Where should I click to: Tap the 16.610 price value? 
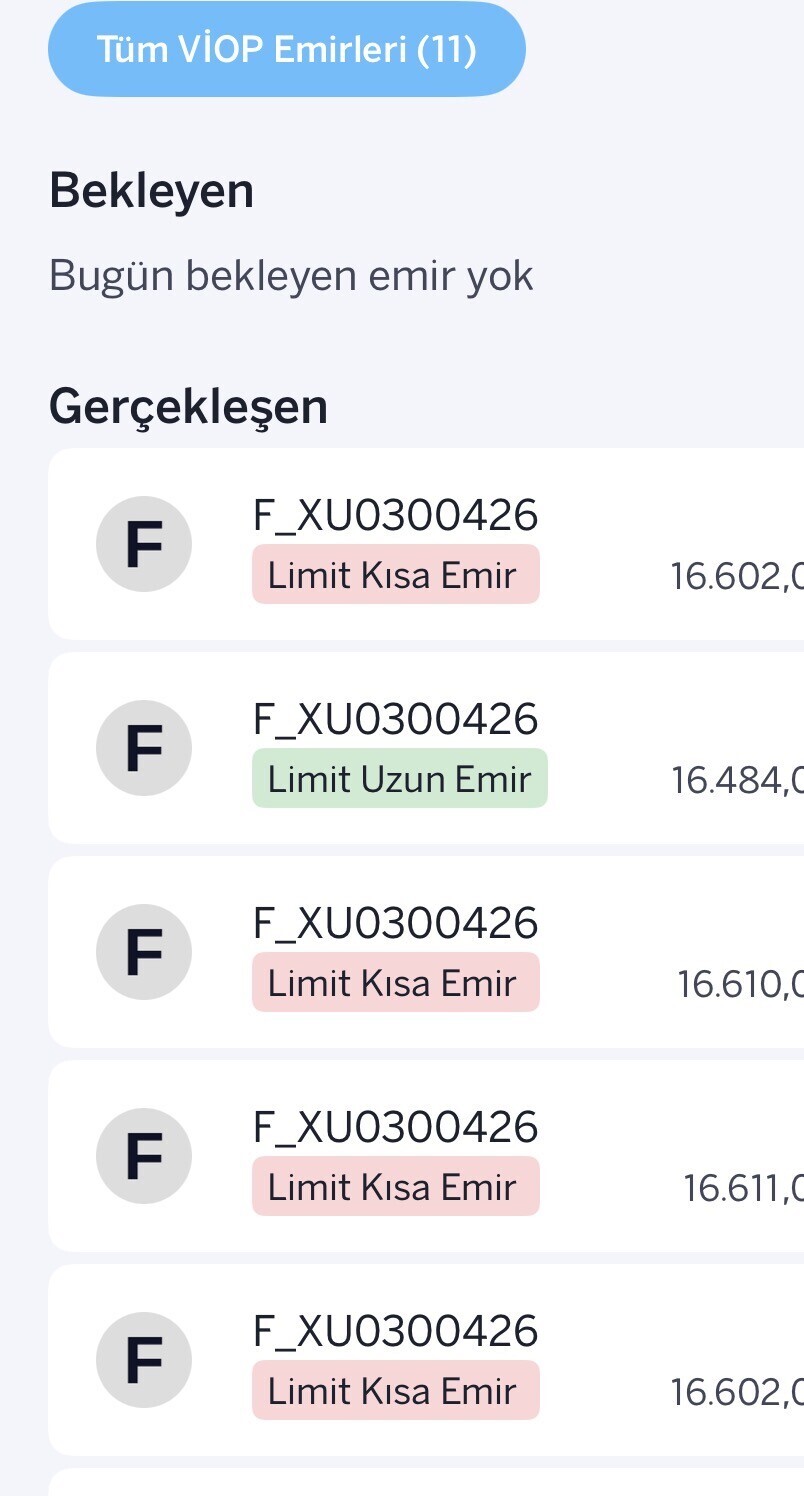(741, 984)
